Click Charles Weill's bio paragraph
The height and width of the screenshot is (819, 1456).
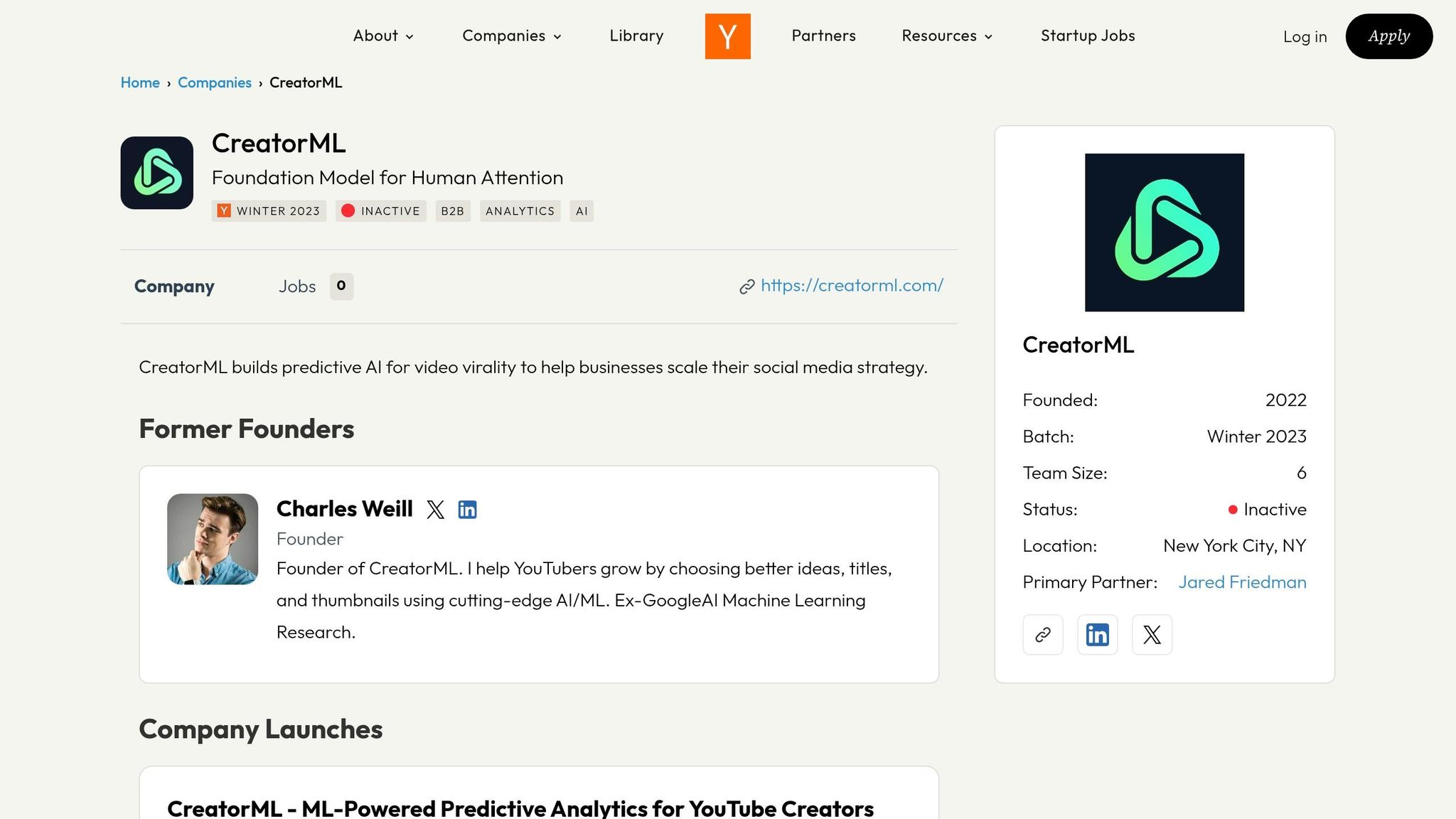[x=584, y=601]
